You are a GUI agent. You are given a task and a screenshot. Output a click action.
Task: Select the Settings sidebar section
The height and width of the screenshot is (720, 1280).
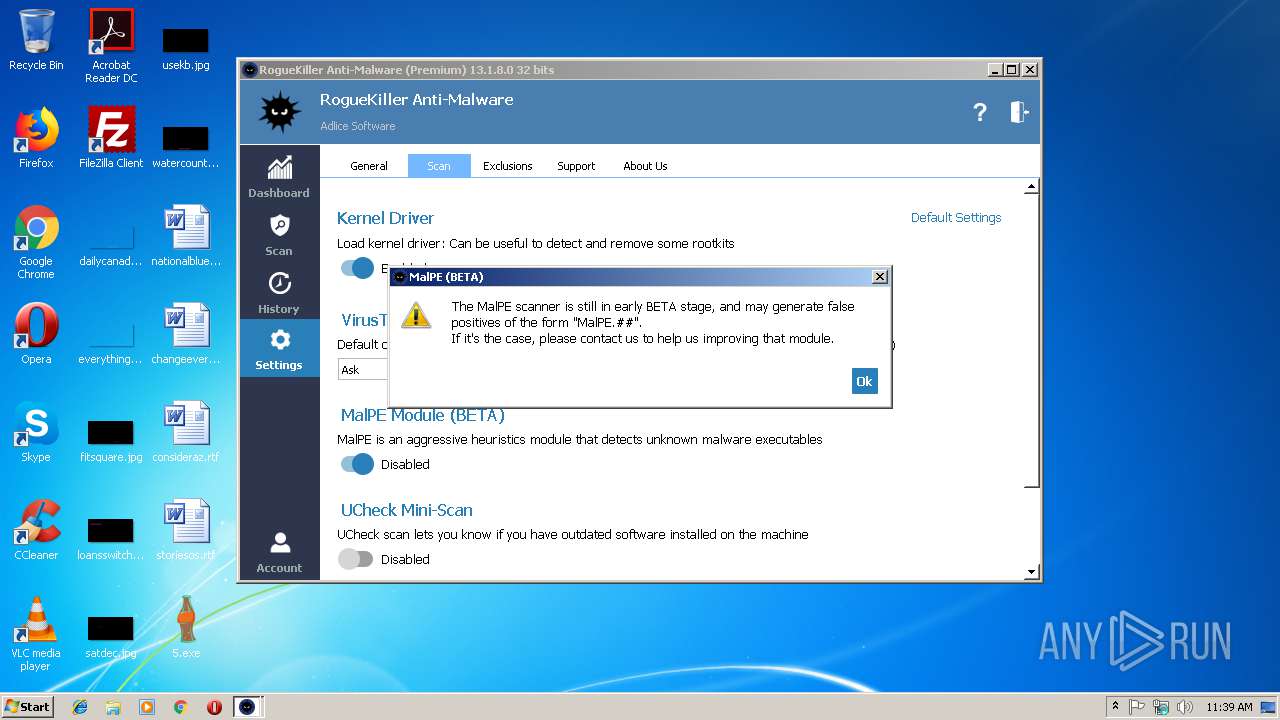tap(279, 348)
